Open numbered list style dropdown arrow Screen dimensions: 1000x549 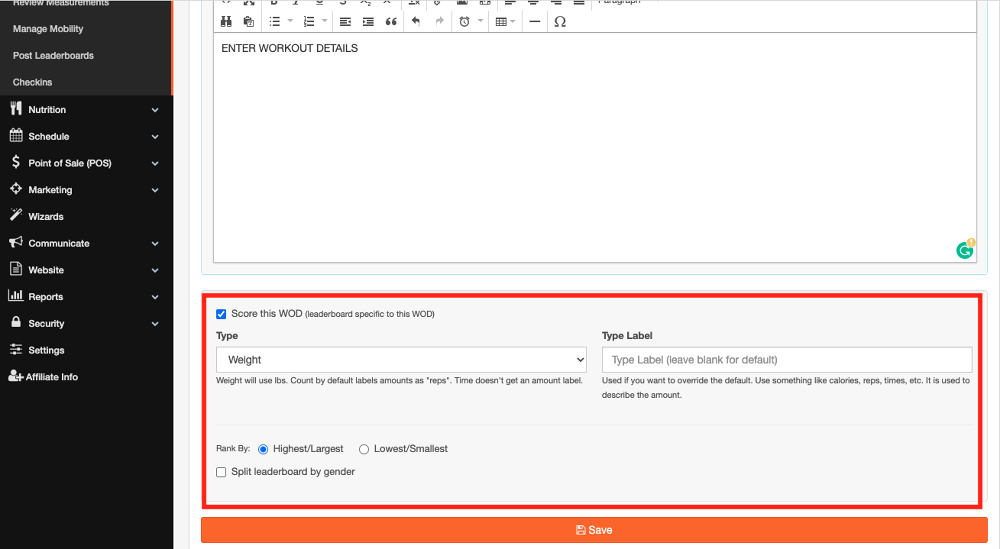click(325, 21)
